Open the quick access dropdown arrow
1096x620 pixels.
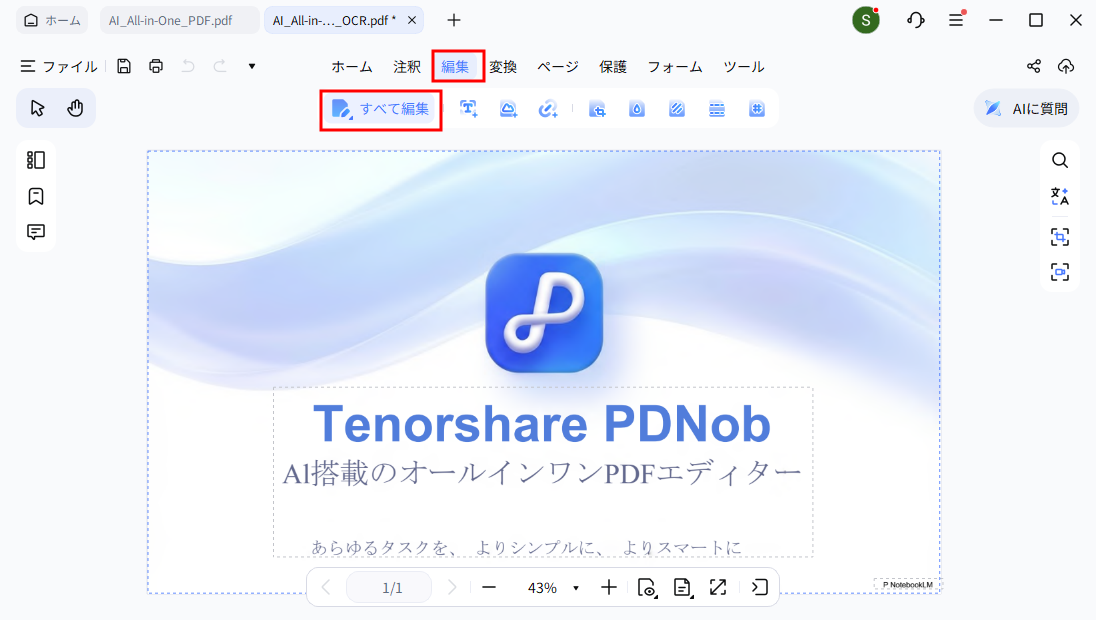252,66
